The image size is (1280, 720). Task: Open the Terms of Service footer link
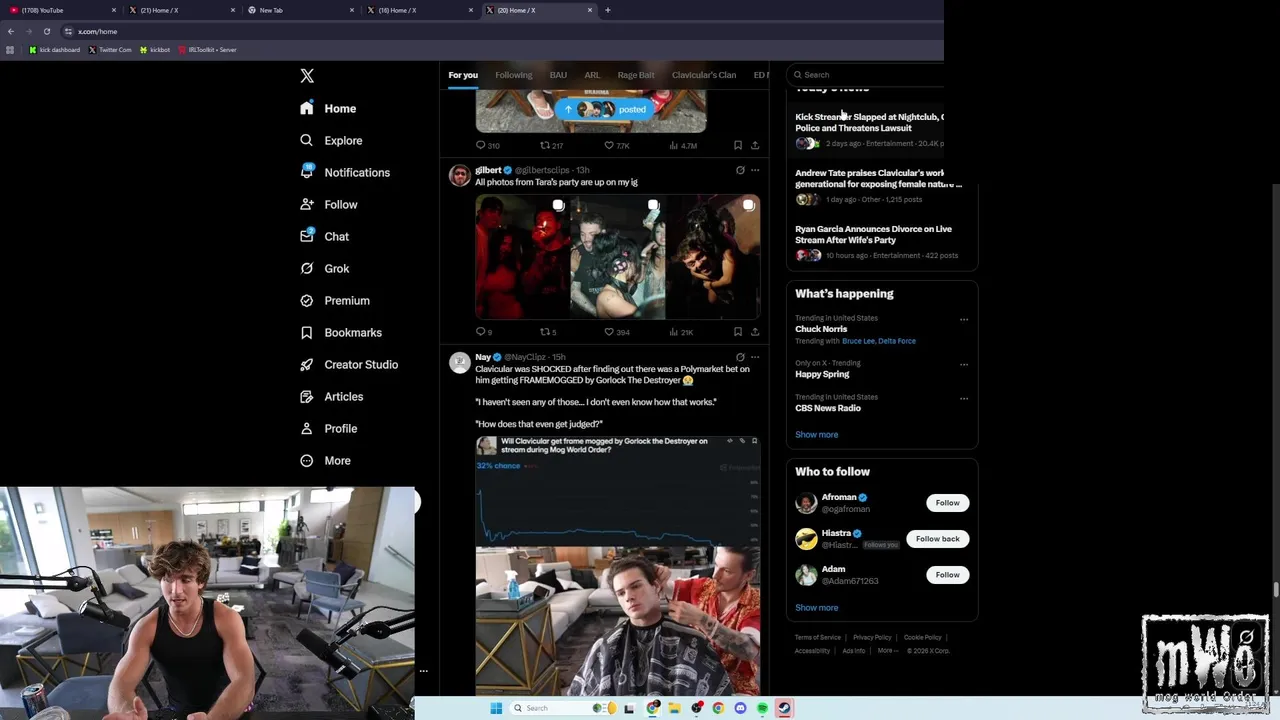pyautogui.click(x=817, y=638)
